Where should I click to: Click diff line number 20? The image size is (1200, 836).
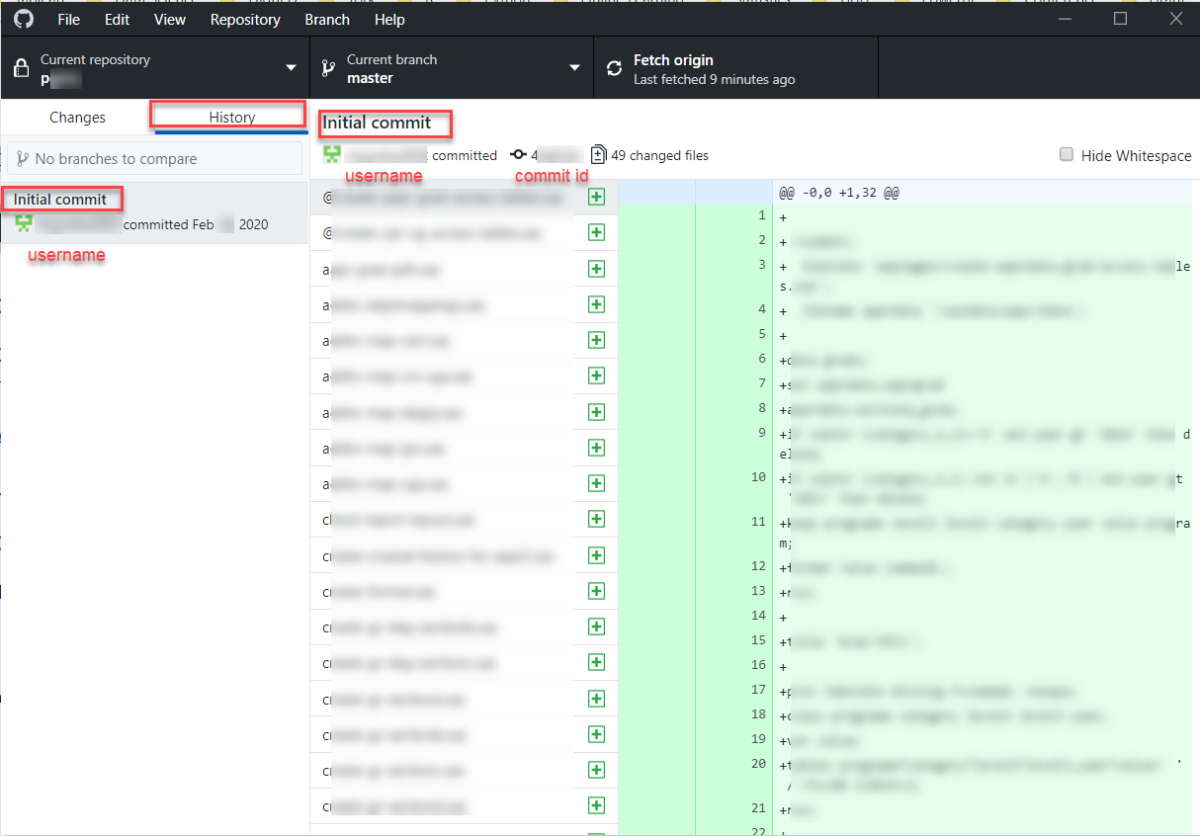point(757,764)
